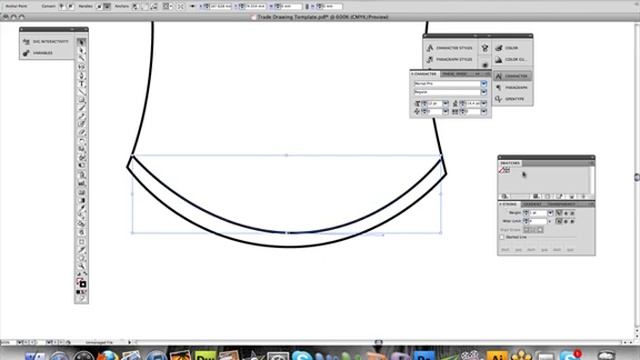The width and height of the screenshot is (640, 360).
Task: Select the Lasso tool
Action: [x=82, y=67]
